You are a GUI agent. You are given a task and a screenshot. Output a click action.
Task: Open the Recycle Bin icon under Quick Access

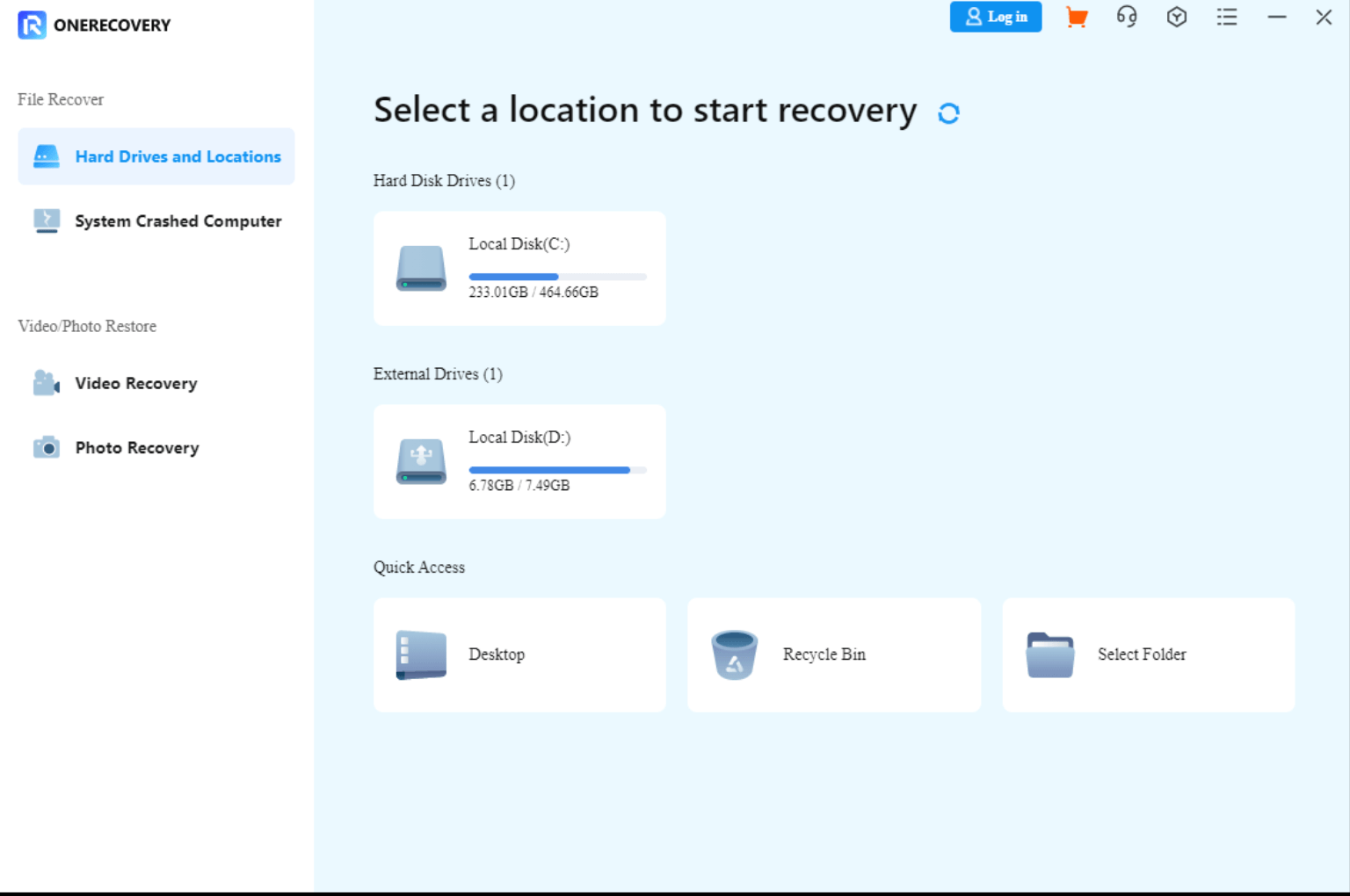click(x=735, y=654)
